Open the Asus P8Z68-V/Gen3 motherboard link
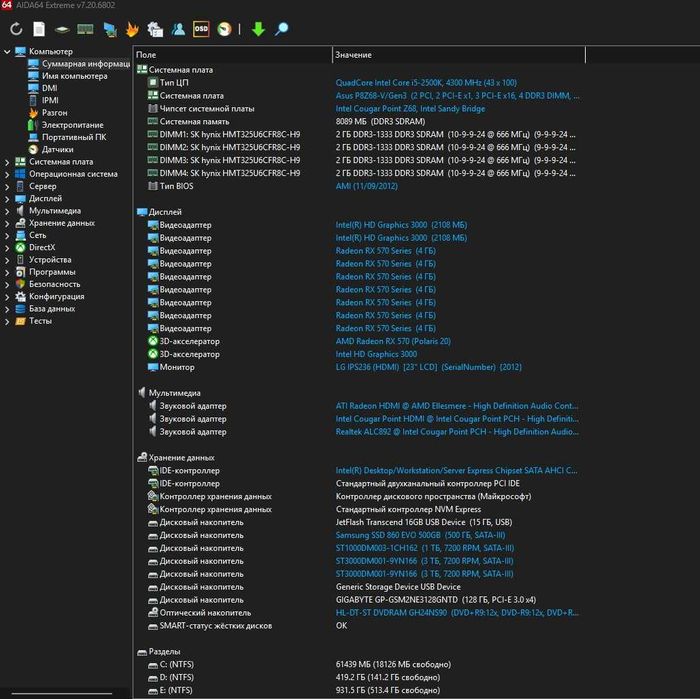 [x=457, y=96]
